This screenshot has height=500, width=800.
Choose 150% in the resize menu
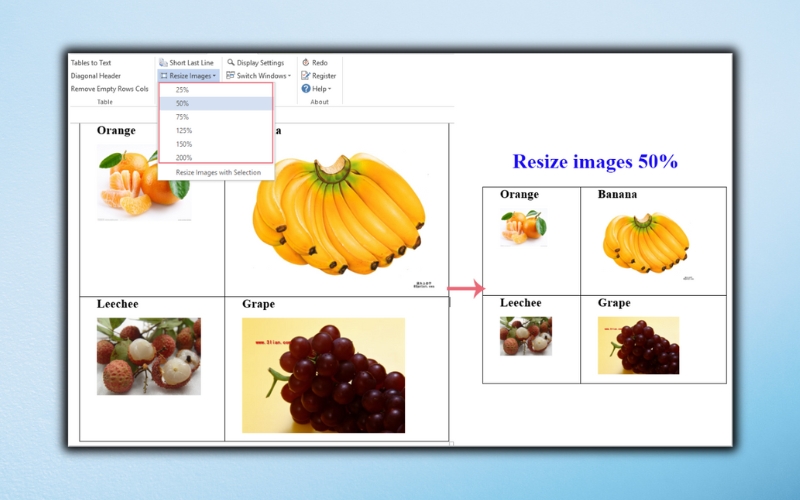(x=216, y=144)
